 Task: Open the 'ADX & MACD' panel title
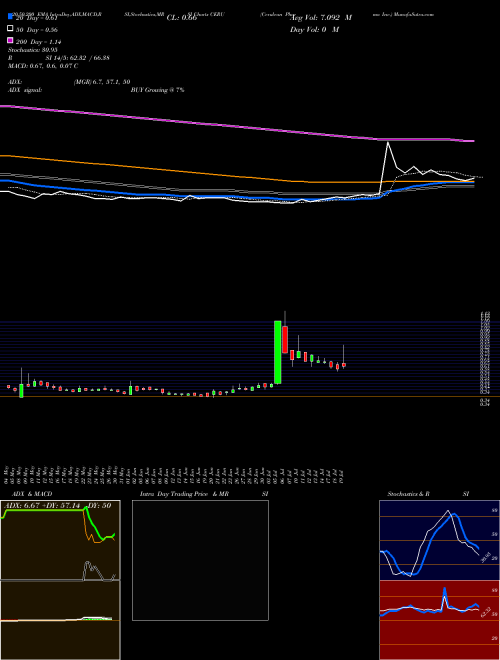[x=32, y=494]
